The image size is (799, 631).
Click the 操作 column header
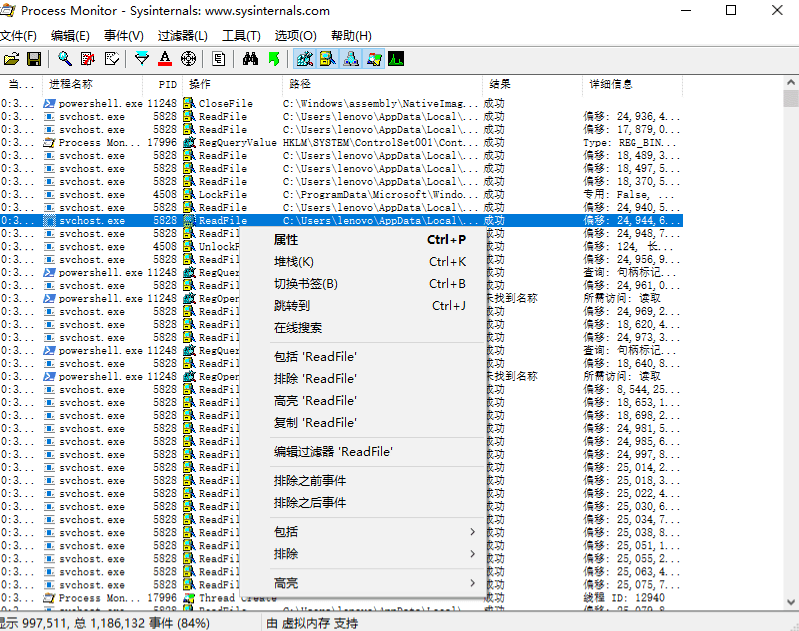tap(232, 84)
